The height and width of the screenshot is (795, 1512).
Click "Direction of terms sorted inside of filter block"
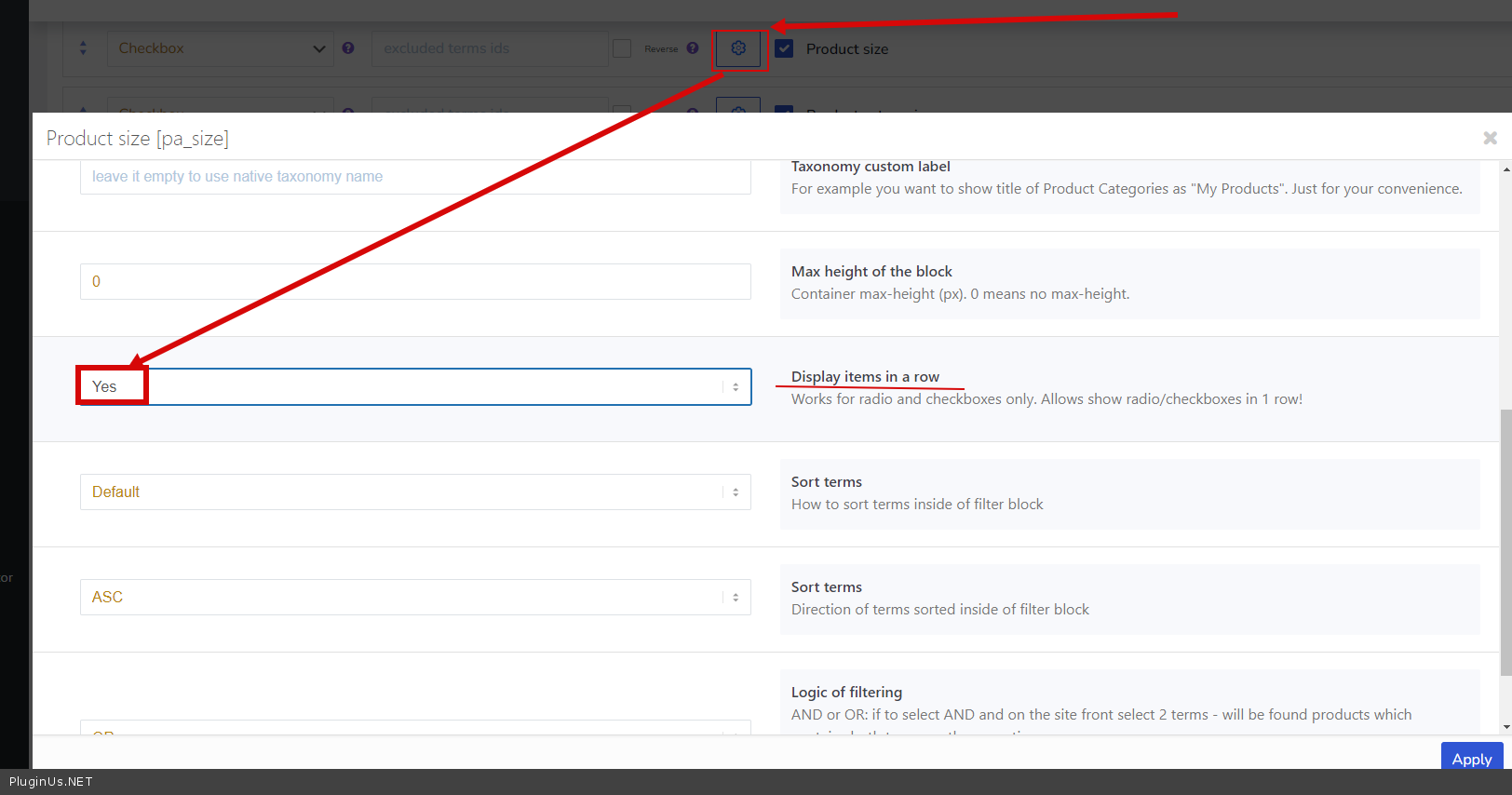click(940, 610)
